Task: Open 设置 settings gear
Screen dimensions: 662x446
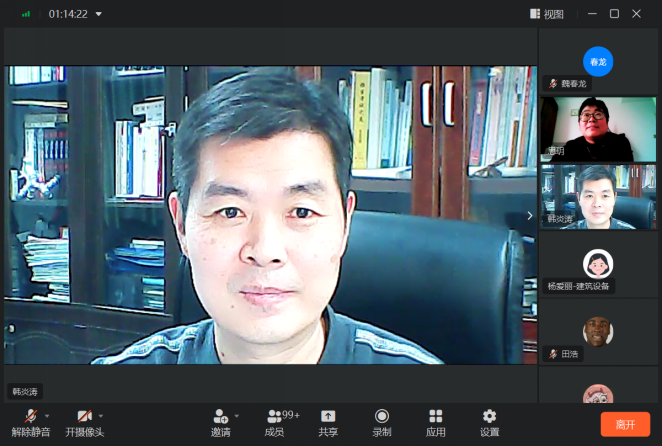Action: [x=489, y=416]
